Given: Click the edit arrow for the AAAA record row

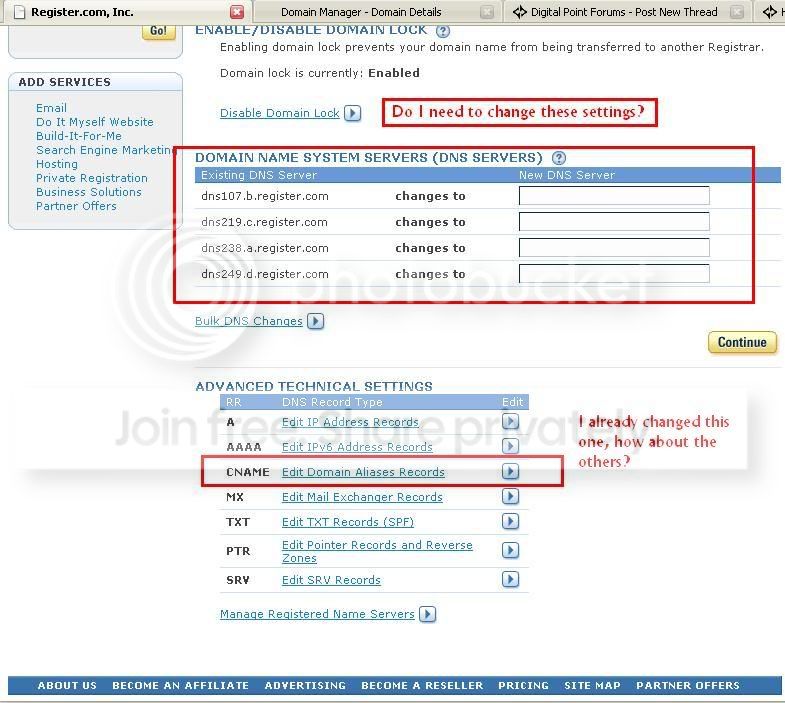Looking at the screenshot, I should [x=510, y=446].
